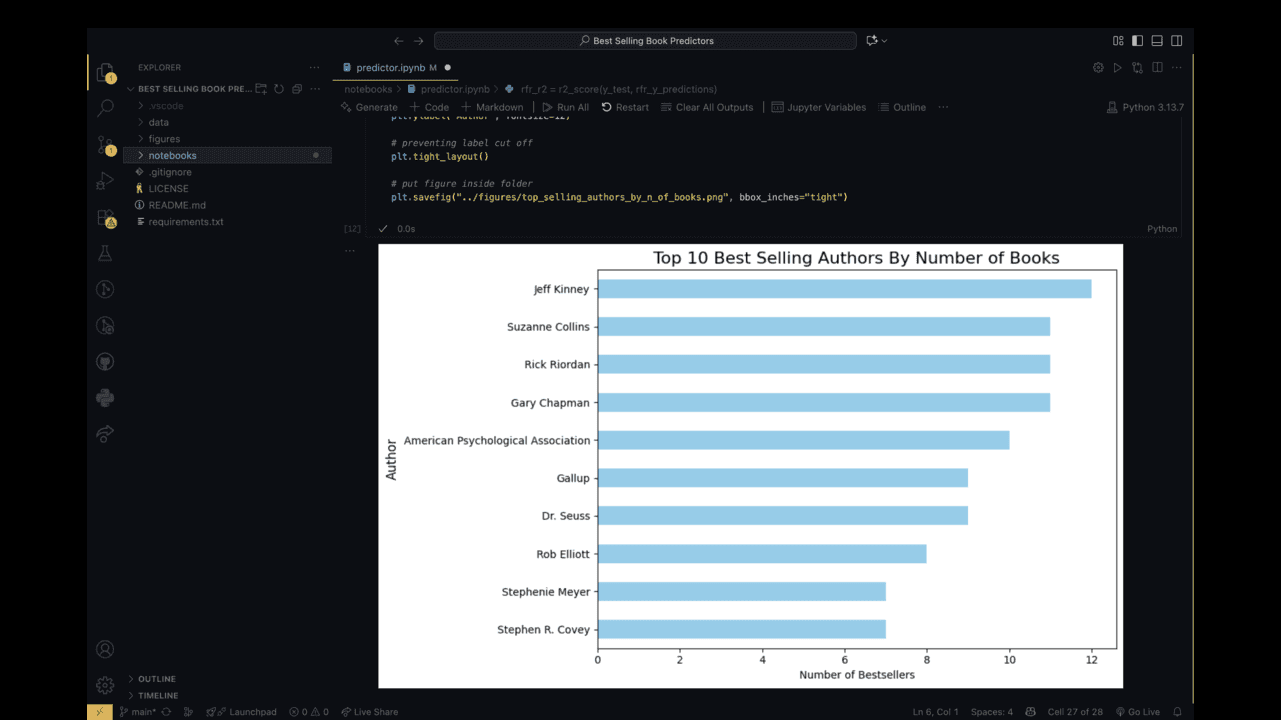Click the run triangle icon in editor title bar
The width and height of the screenshot is (1281, 720).
click(x=1118, y=68)
